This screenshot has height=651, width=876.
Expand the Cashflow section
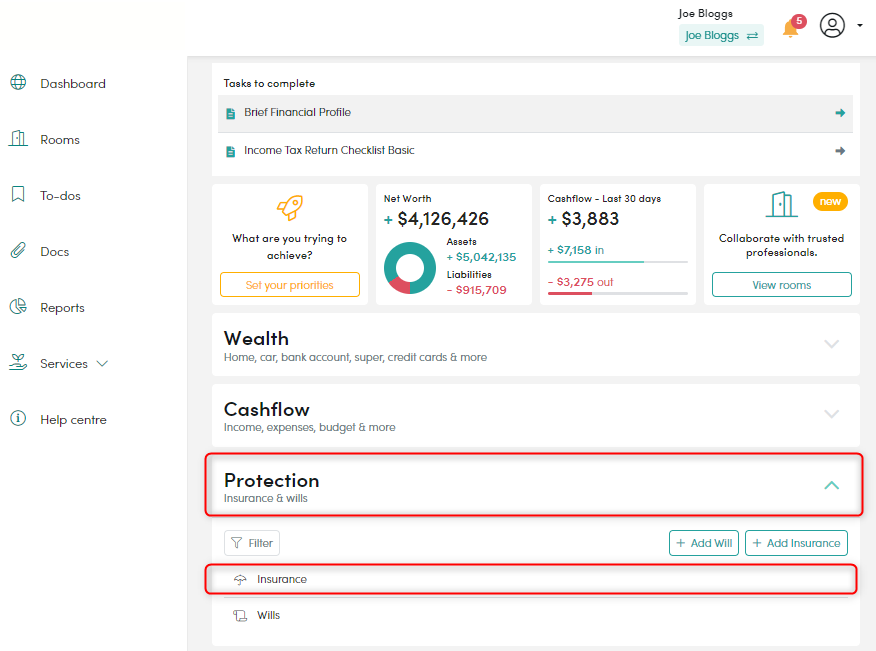click(x=831, y=414)
